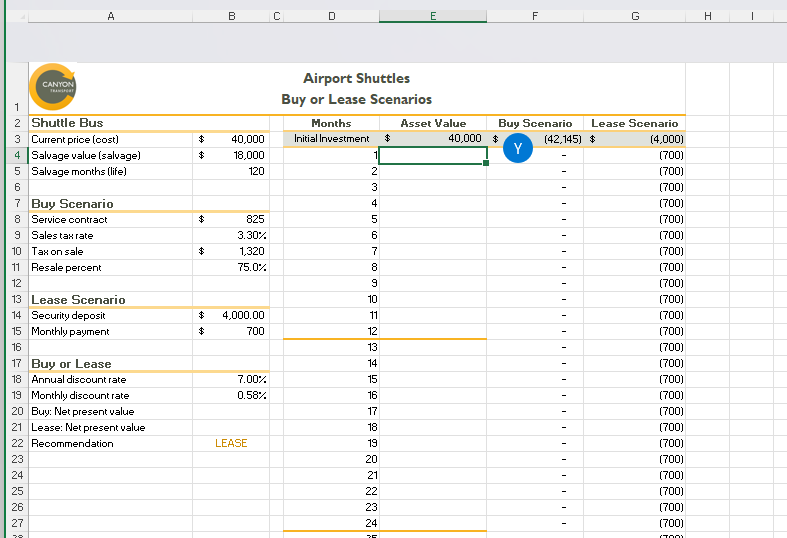The image size is (787, 538).
Task: Click the empty active cell E4
Action: [x=433, y=155]
